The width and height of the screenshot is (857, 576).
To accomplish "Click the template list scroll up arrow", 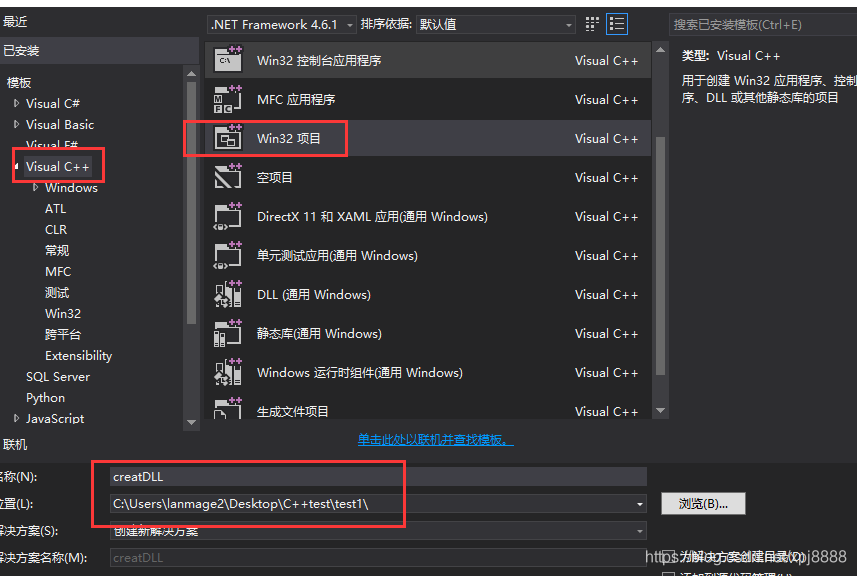I will pos(660,50).
